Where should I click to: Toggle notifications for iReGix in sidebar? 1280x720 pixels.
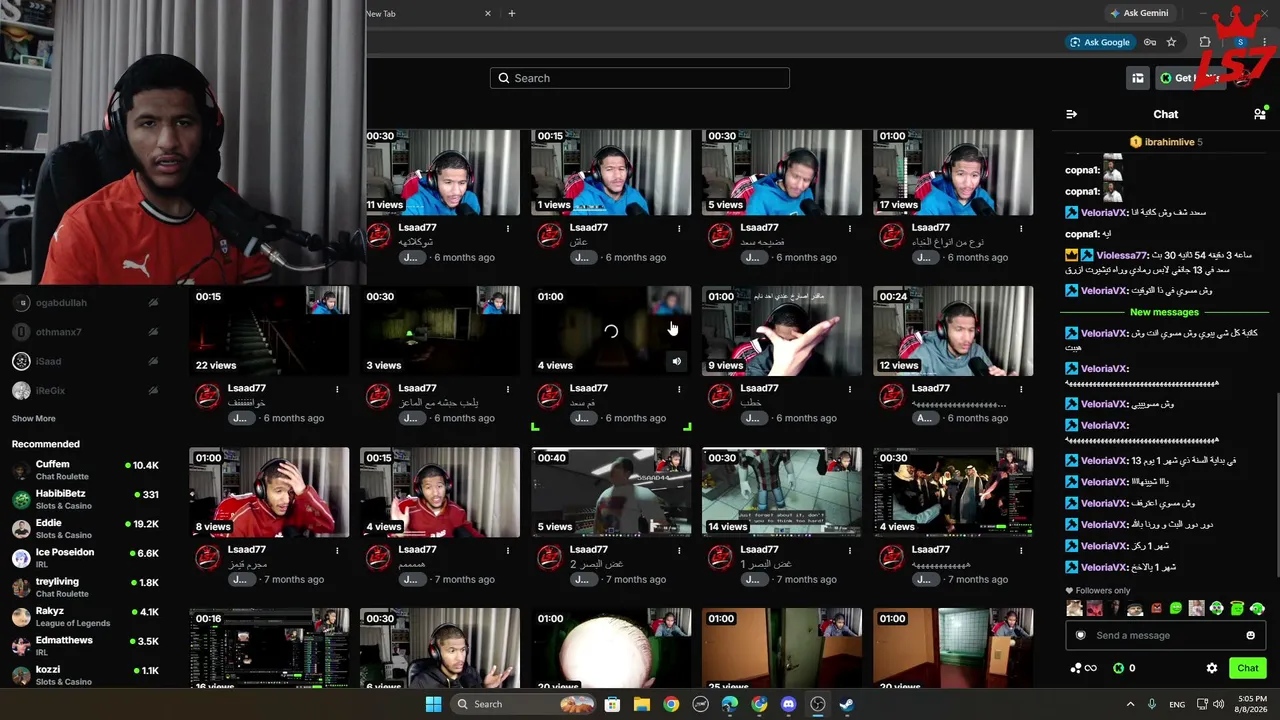[153, 390]
